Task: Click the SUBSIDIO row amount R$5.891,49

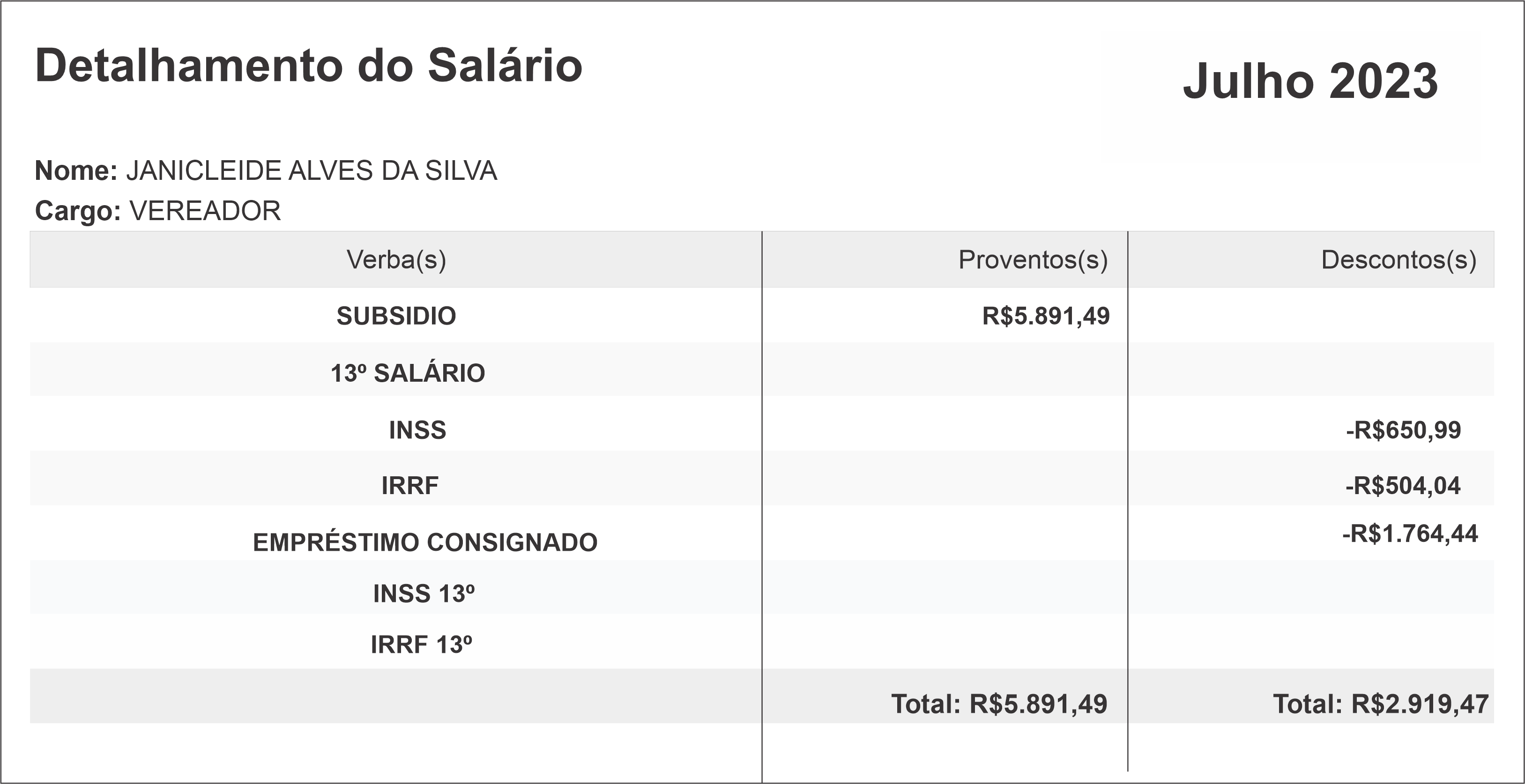Action: pyautogui.click(x=1045, y=316)
